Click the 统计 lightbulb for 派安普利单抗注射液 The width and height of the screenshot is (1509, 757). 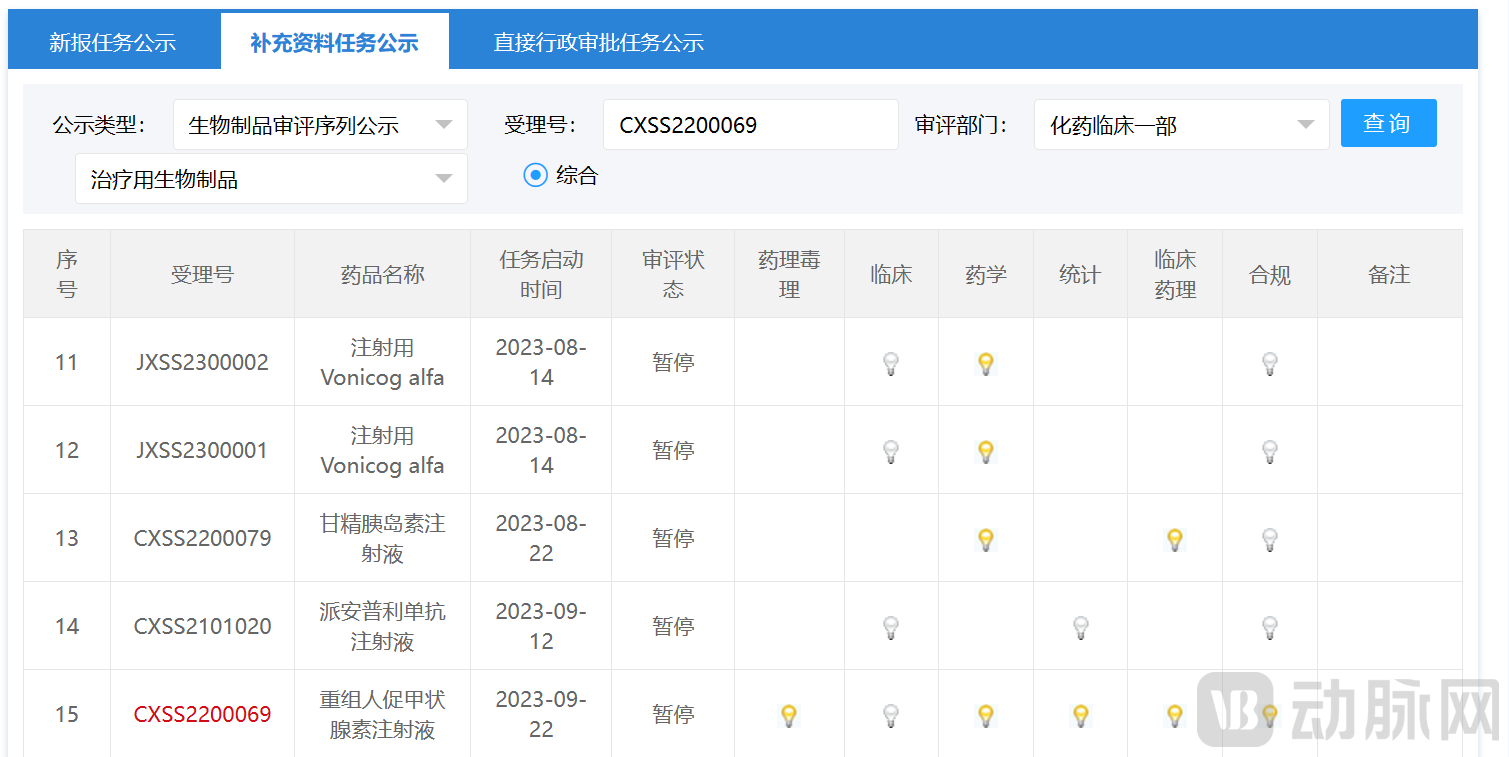click(x=1080, y=627)
